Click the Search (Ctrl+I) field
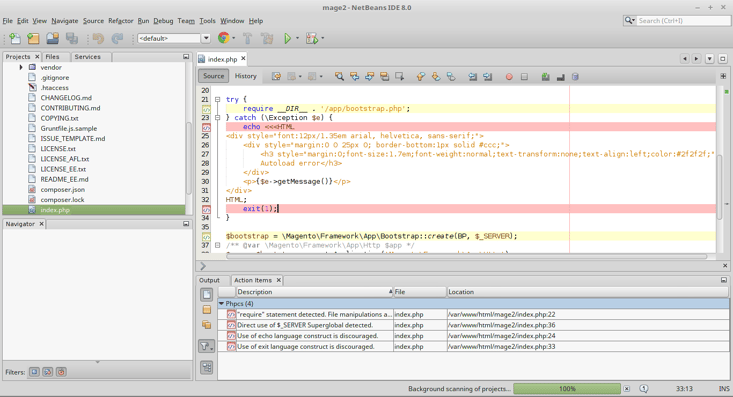The width and height of the screenshot is (733, 397). tap(682, 21)
